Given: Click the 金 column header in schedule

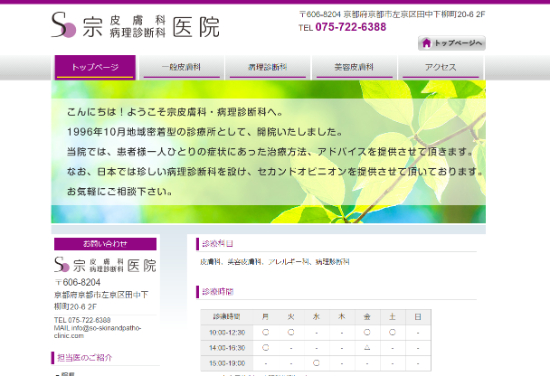Looking at the screenshot, I should click(367, 317).
